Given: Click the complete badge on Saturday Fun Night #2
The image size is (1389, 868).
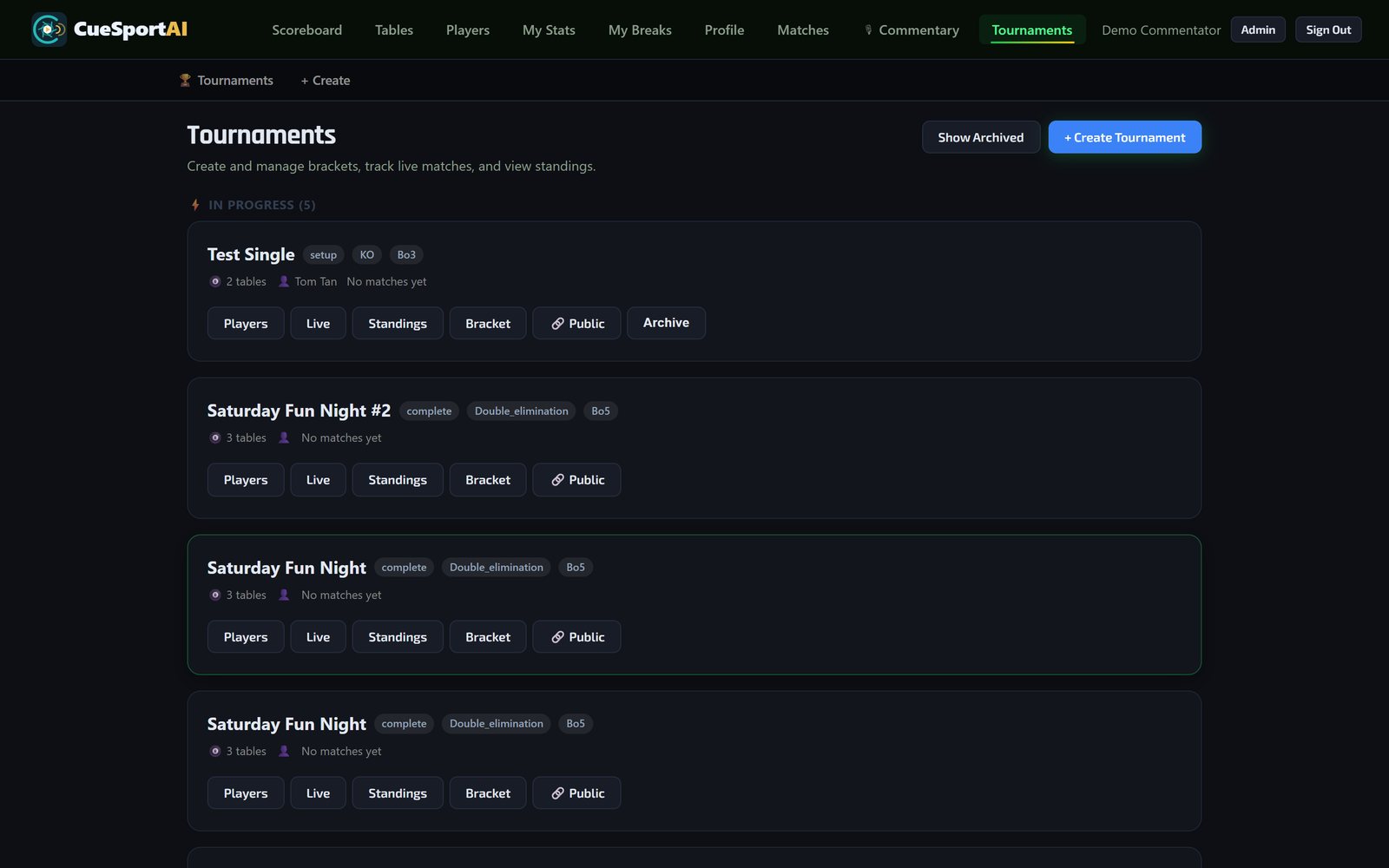Looking at the screenshot, I should 429,411.
